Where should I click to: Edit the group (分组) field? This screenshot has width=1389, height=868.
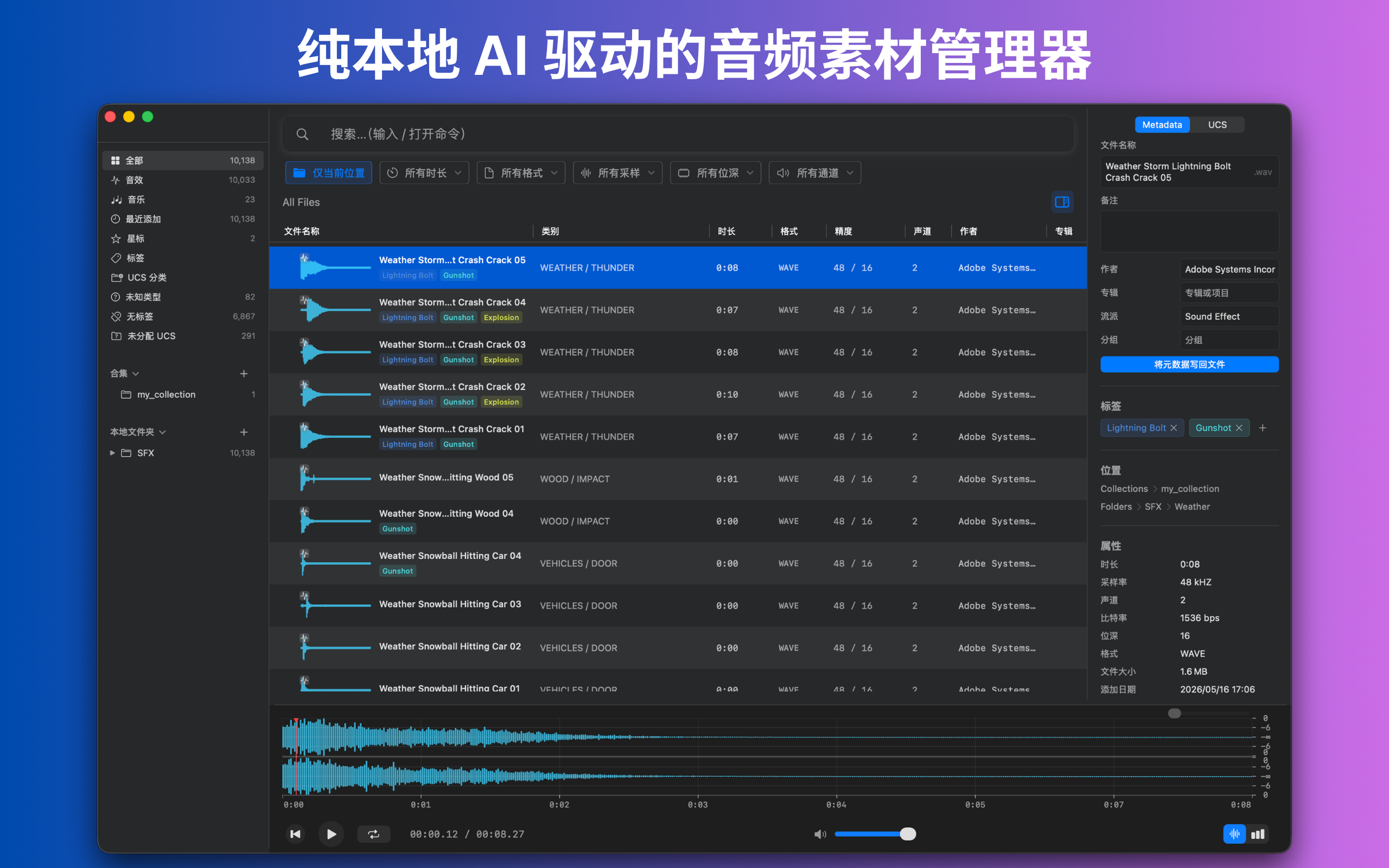(x=1229, y=340)
